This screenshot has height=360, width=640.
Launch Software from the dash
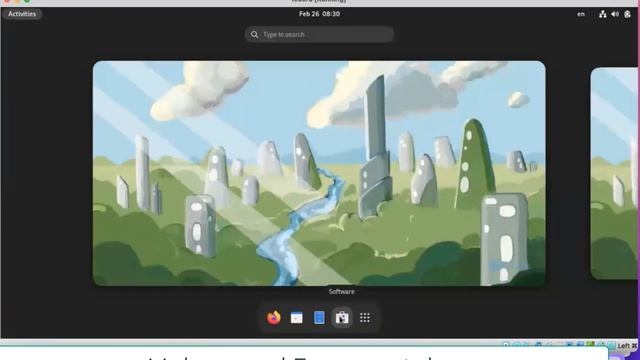click(342, 318)
